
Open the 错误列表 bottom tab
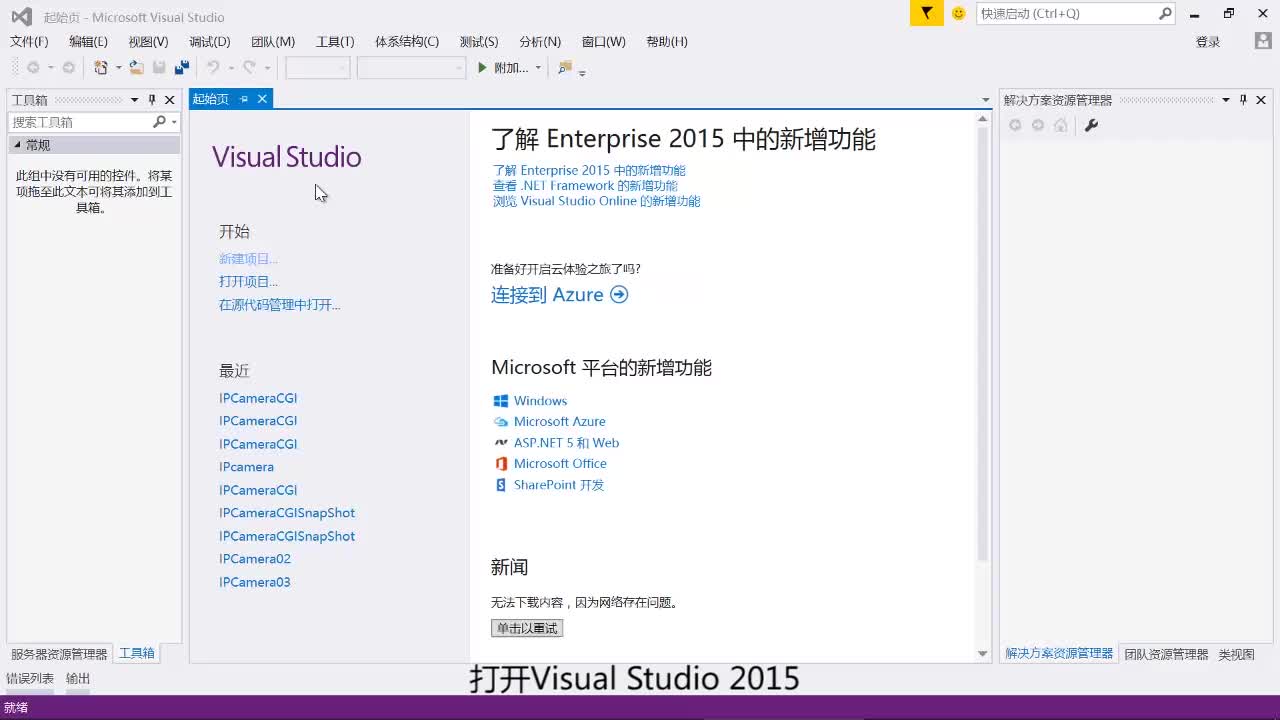click(30, 678)
